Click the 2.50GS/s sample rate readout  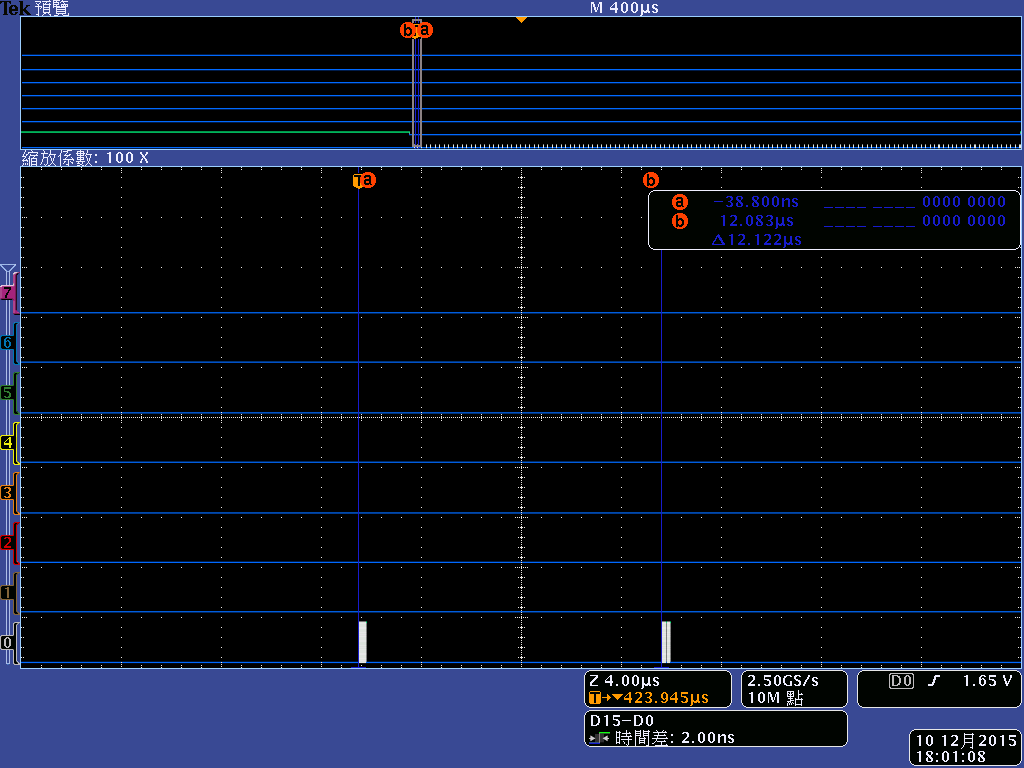coord(782,681)
